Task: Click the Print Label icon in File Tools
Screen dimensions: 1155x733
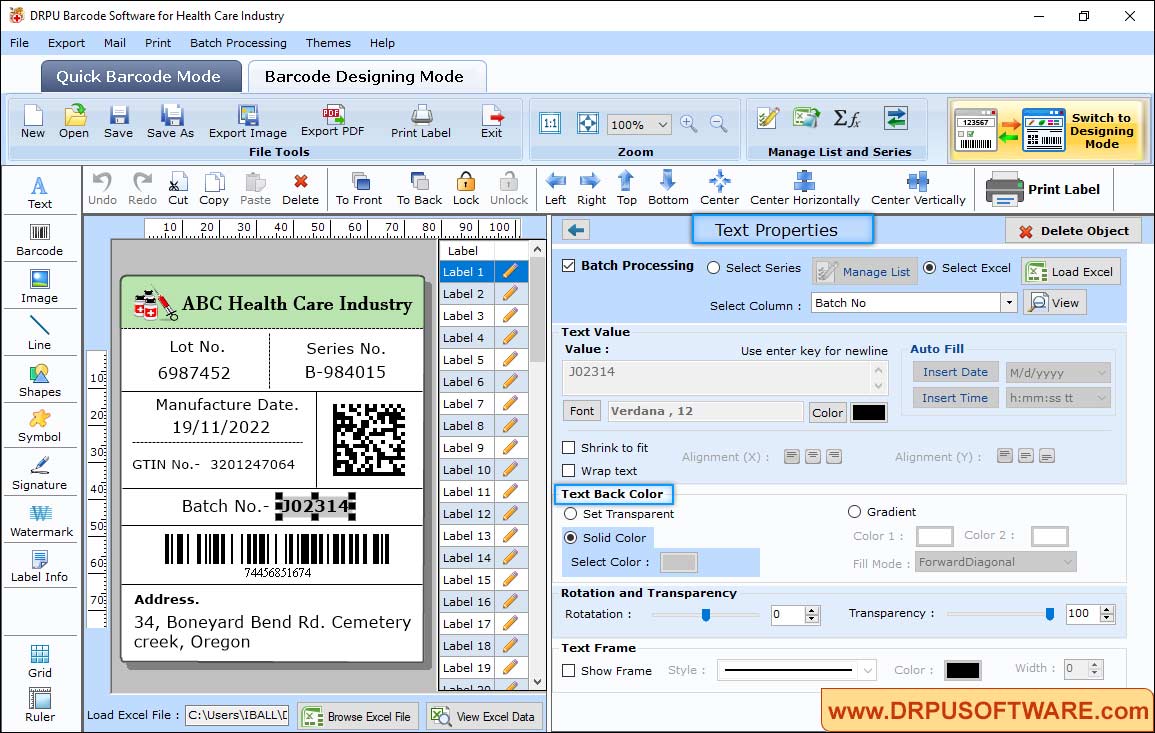Action: click(x=421, y=122)
